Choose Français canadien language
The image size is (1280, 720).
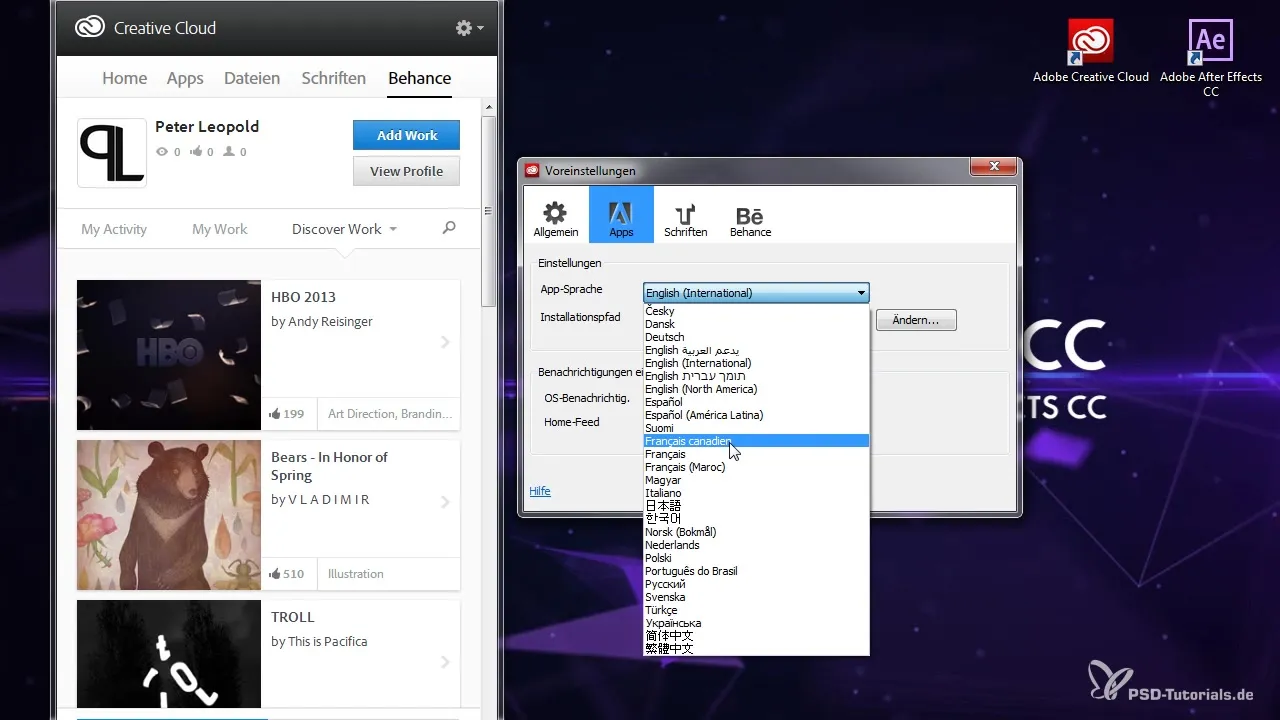[x=756, y=441]
